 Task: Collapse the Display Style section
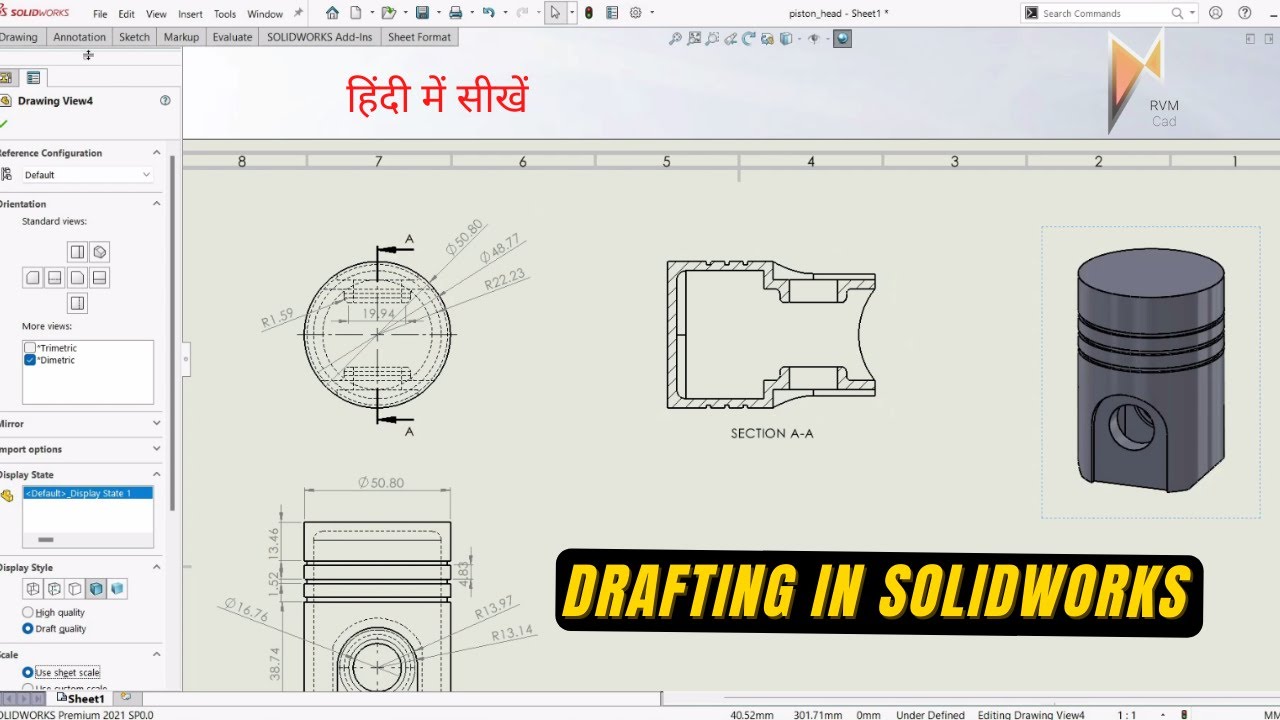(x=156, y=567)
